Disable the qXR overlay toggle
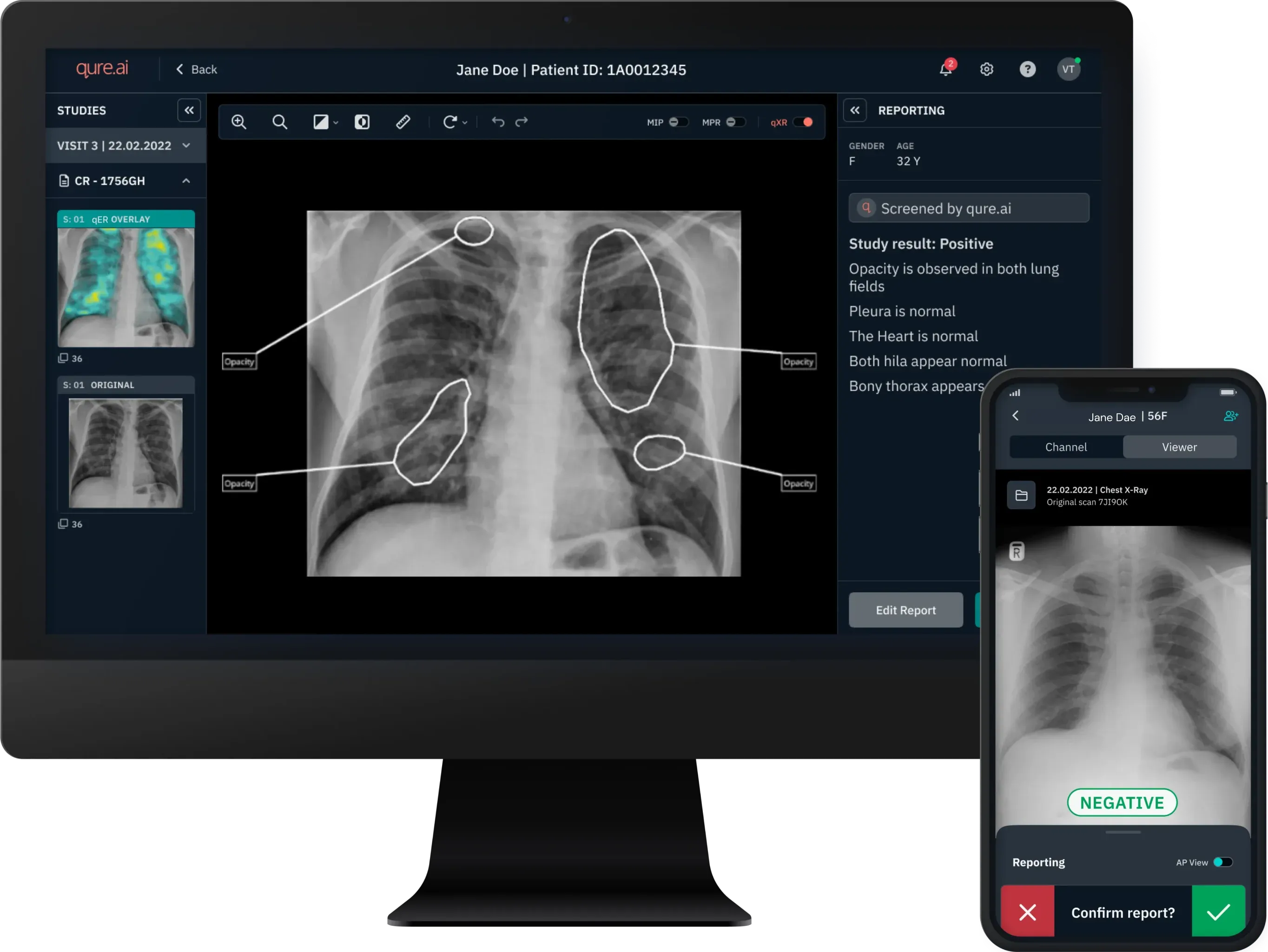1268x952 pixels. point(805,121)
